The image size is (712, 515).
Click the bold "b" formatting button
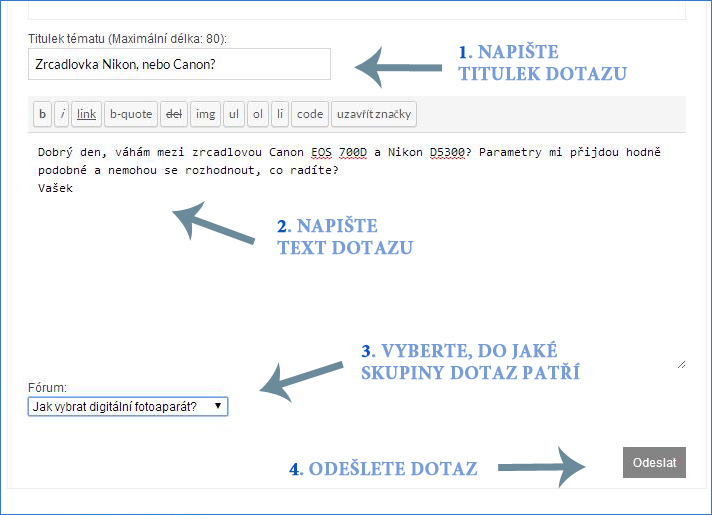coord(42,114)
